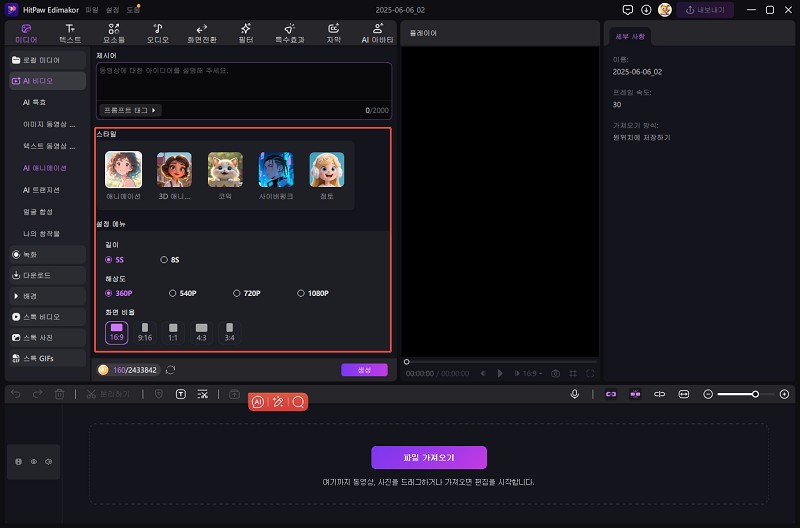The image size is (800, 528).
Task: Choose the 720P resolution radio button
Action: pos(237,293)
